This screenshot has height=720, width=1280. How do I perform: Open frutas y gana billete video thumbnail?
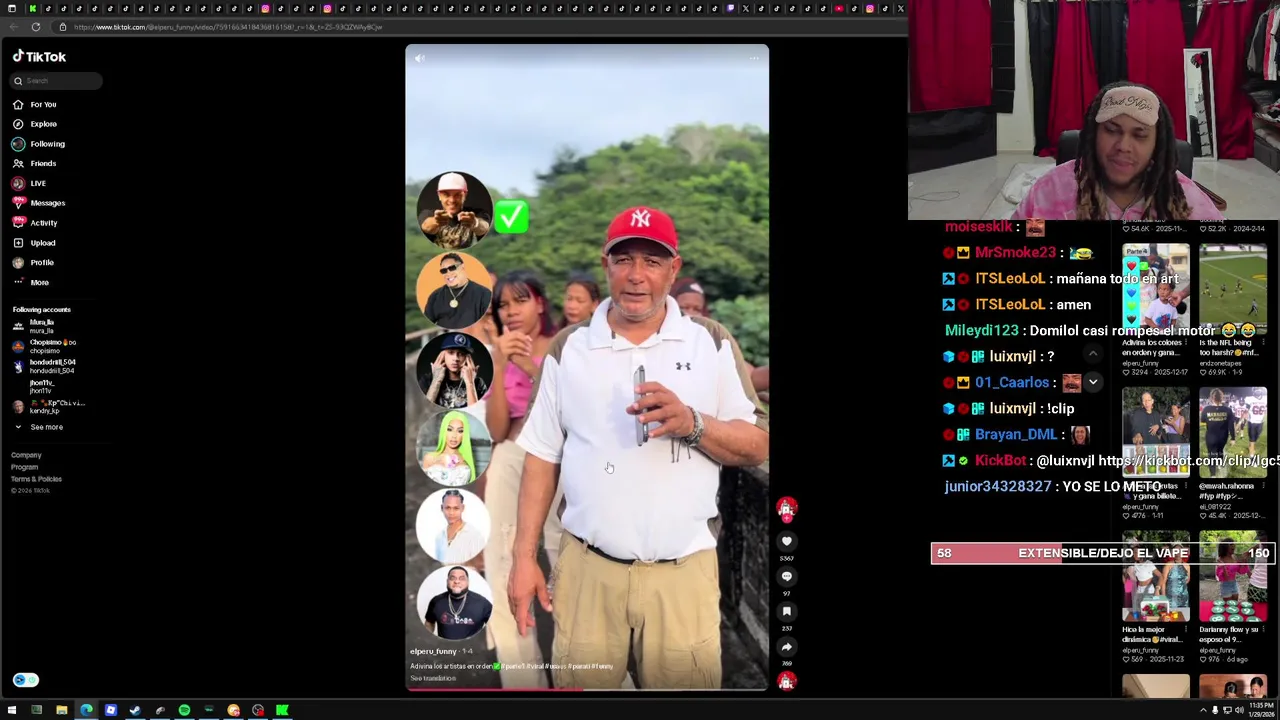(1156, 433)
